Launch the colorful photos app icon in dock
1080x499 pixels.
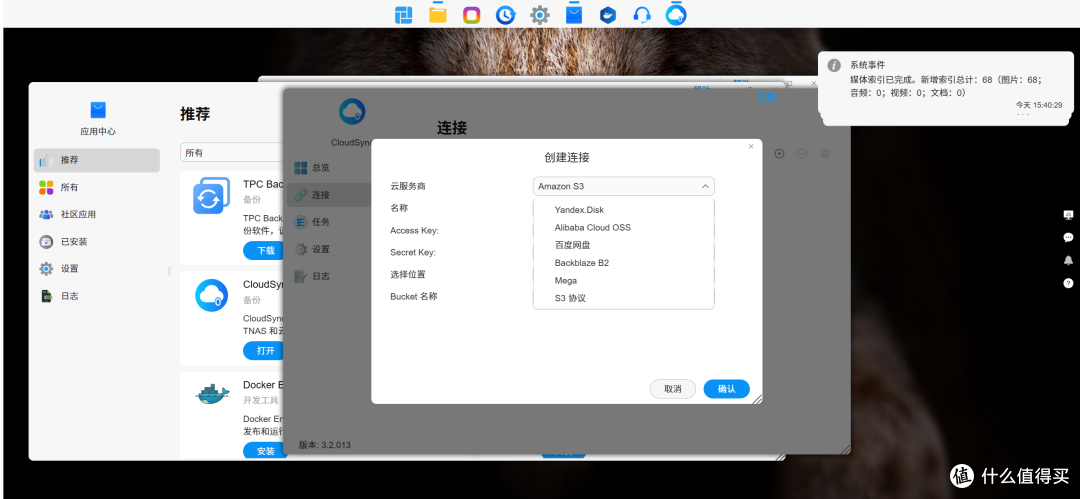tap(472, 14)
